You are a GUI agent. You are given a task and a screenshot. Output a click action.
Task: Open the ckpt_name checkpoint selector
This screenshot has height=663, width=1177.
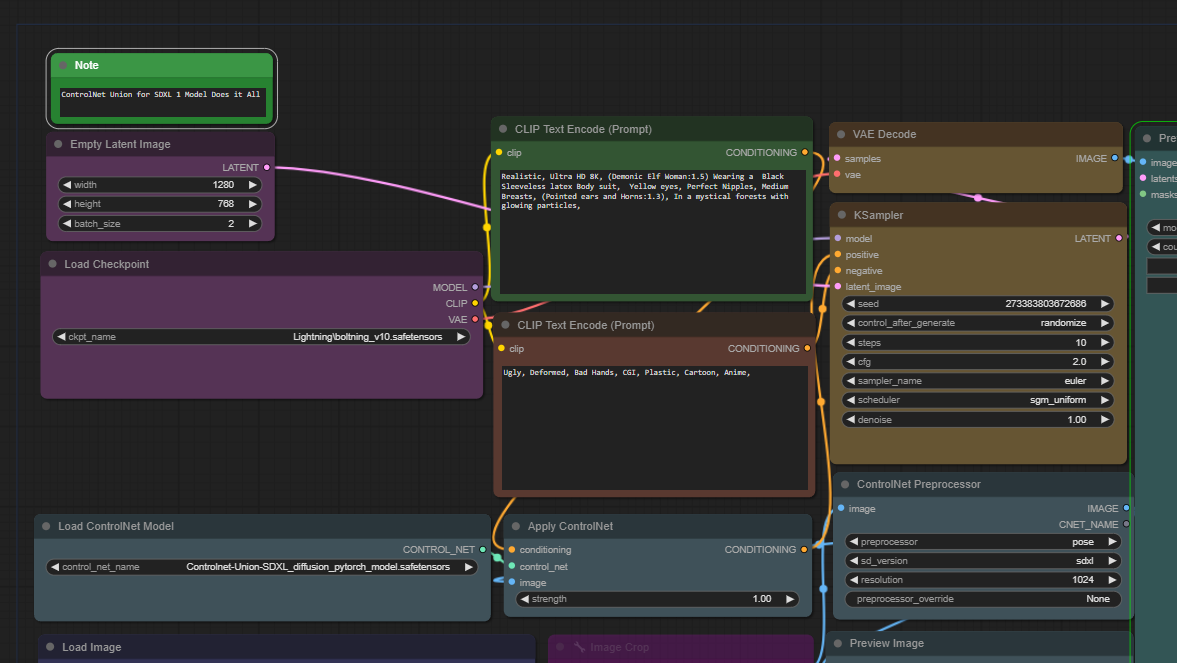click(261, 337)
